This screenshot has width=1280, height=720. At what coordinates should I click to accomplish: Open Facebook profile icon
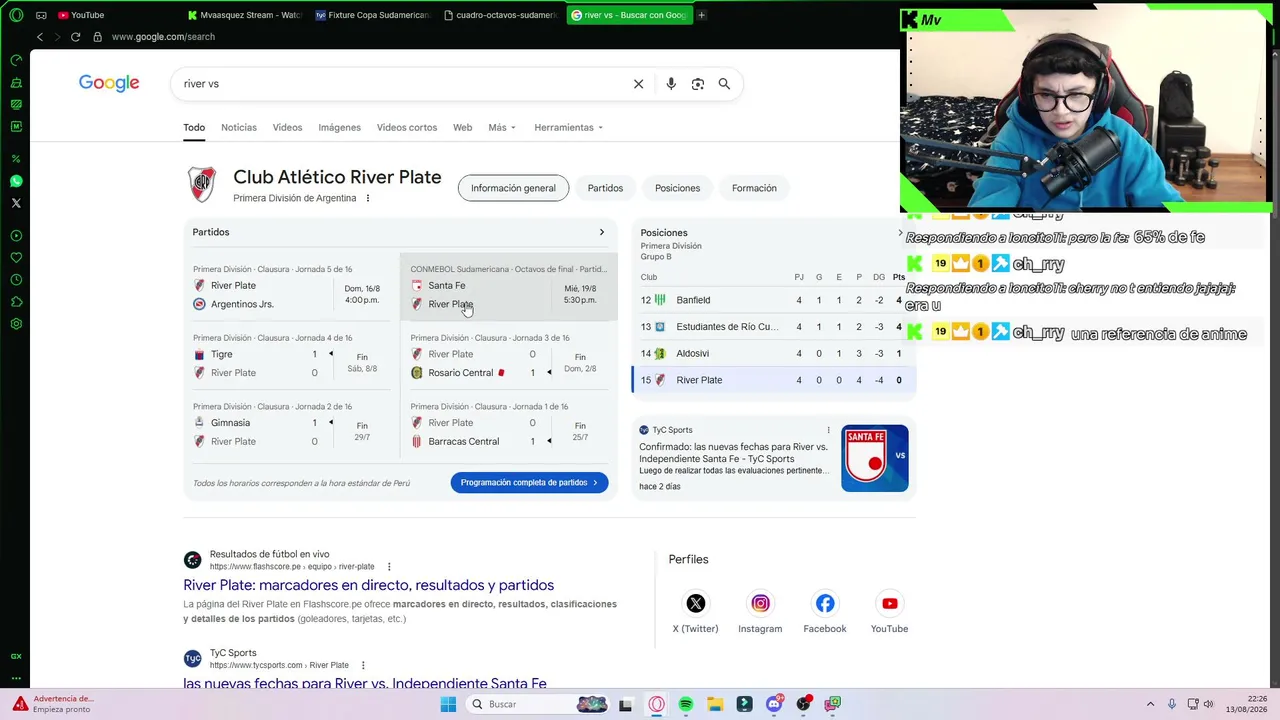825,603
